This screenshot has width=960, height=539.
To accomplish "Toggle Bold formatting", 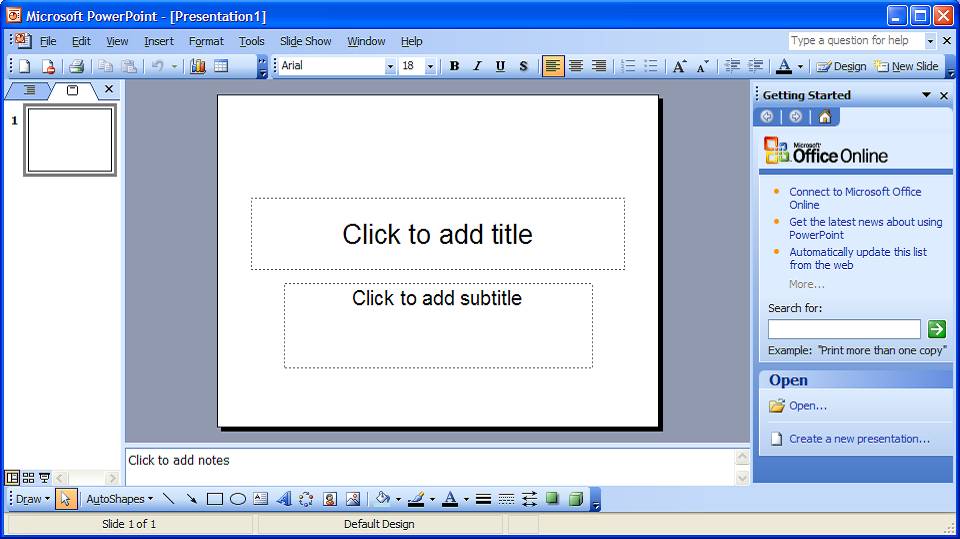I will [454, 66].
